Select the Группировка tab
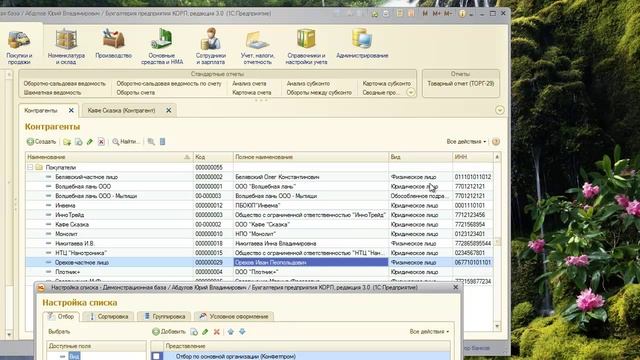This screenshot has width=640, height=360. 164,316
